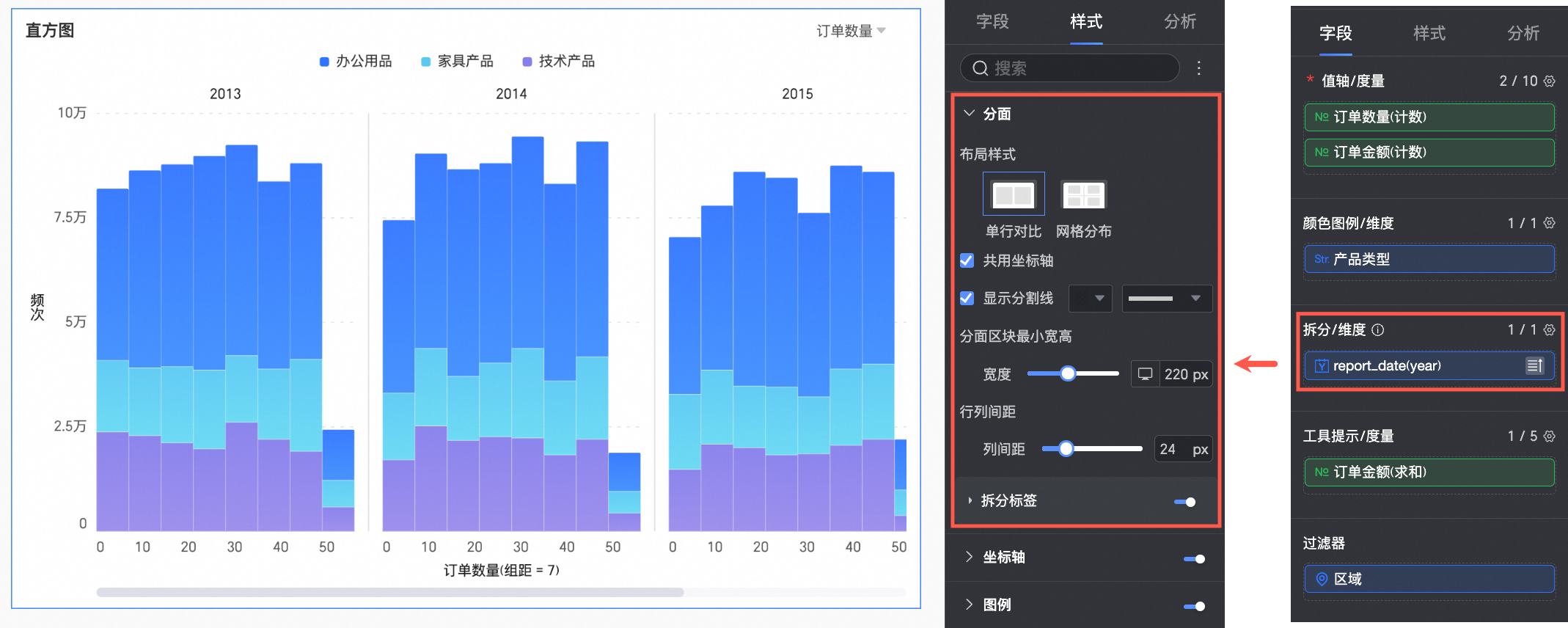Open 分析 tab above the search box
The height and width of the screenshot is (628, 1568).
point(1180,22)
